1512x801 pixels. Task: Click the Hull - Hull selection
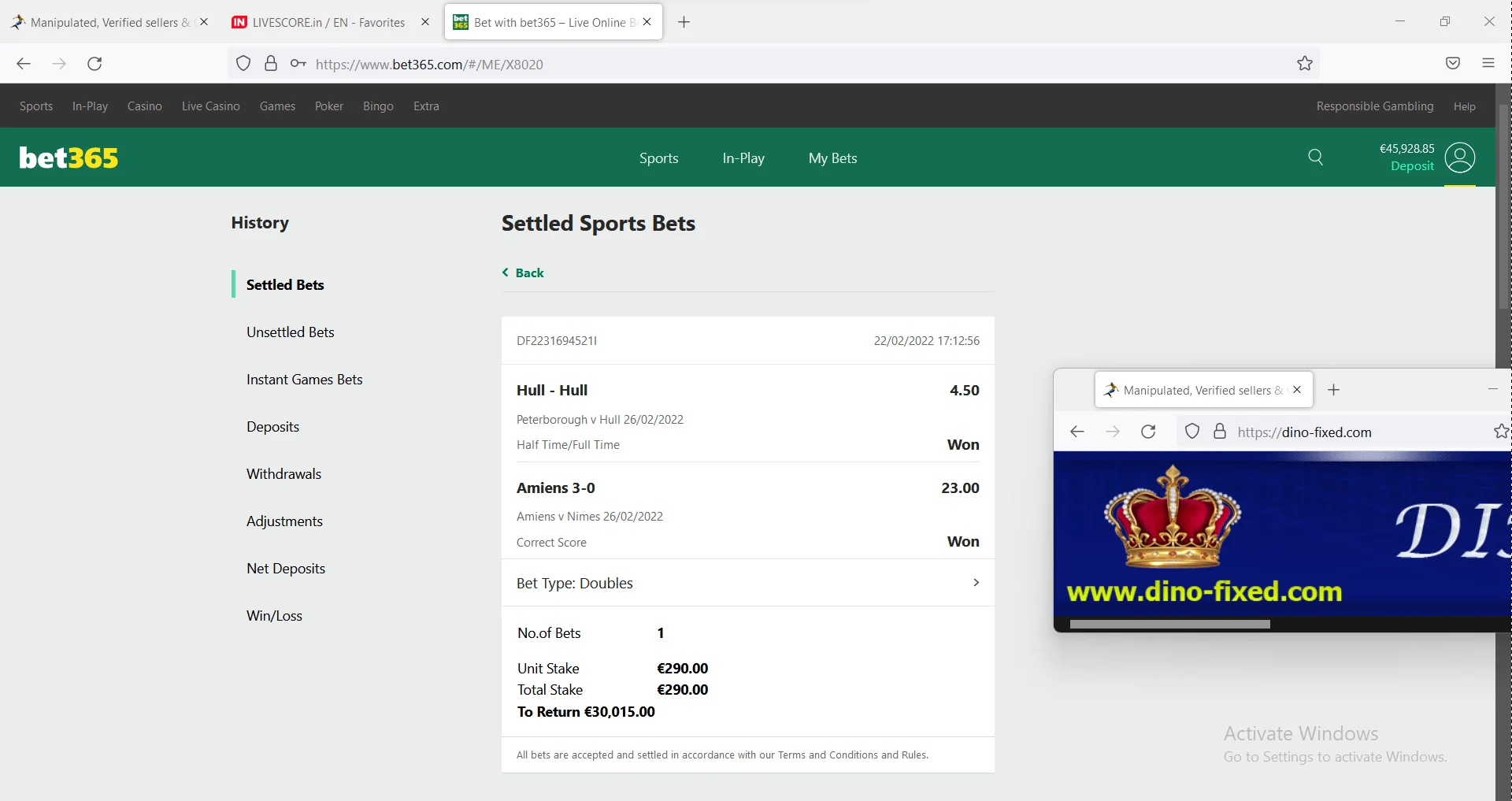point(552,391)
